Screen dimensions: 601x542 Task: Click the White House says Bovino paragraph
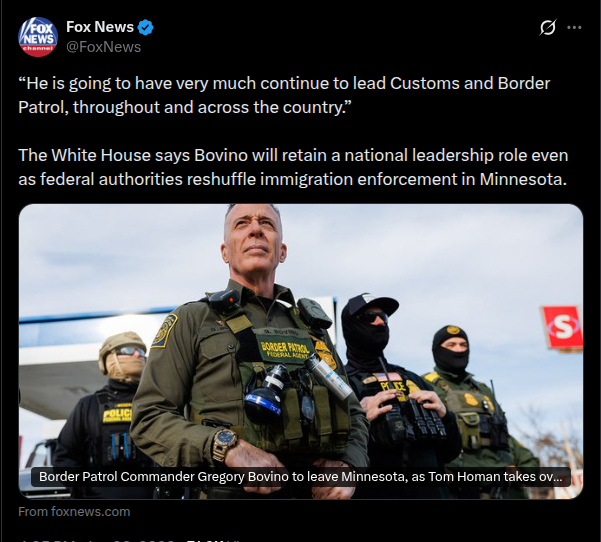point(293,167)
